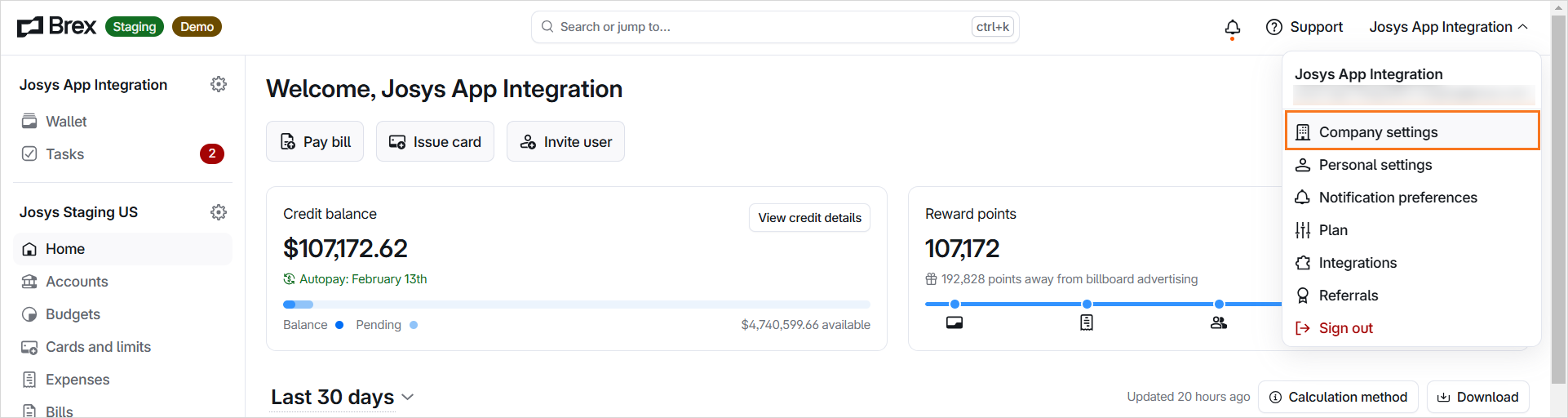Click the Balance legend blue dot
The image size is (1568, 418).
(339, 325)
